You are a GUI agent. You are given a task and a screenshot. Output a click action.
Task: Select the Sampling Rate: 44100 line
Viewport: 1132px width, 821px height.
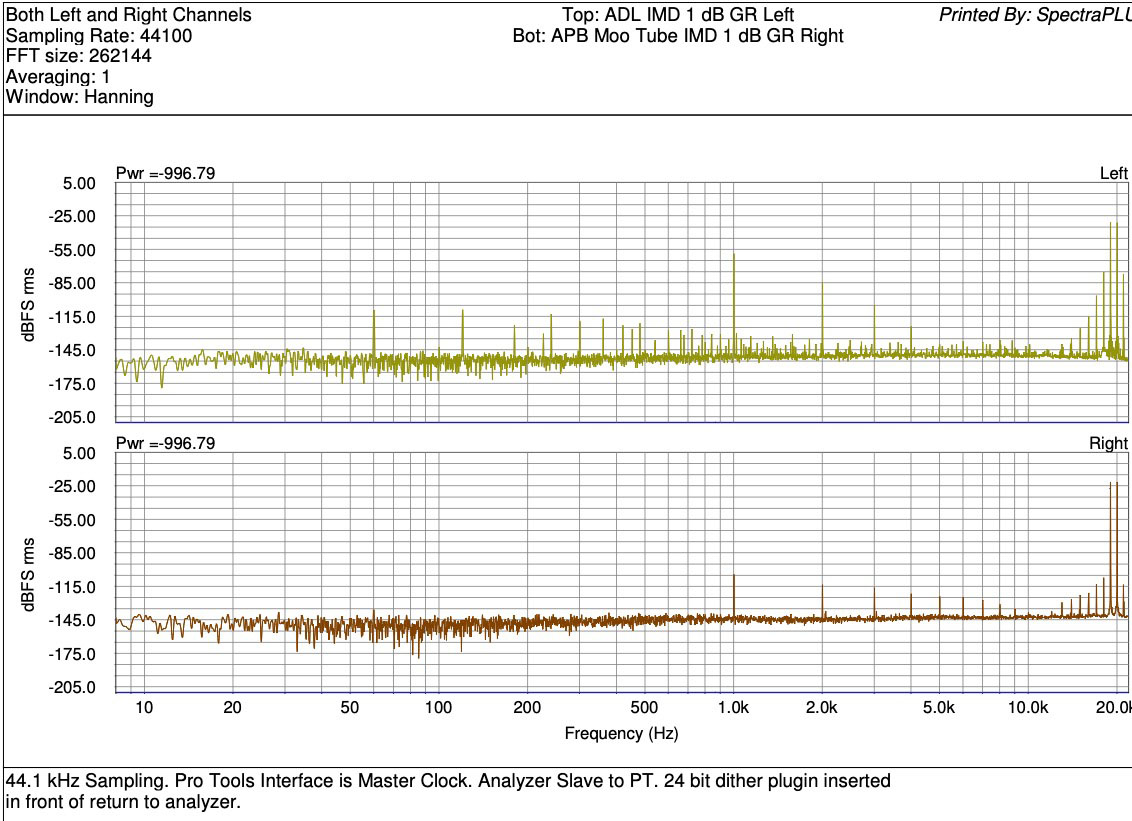click(x=99, y=36)
